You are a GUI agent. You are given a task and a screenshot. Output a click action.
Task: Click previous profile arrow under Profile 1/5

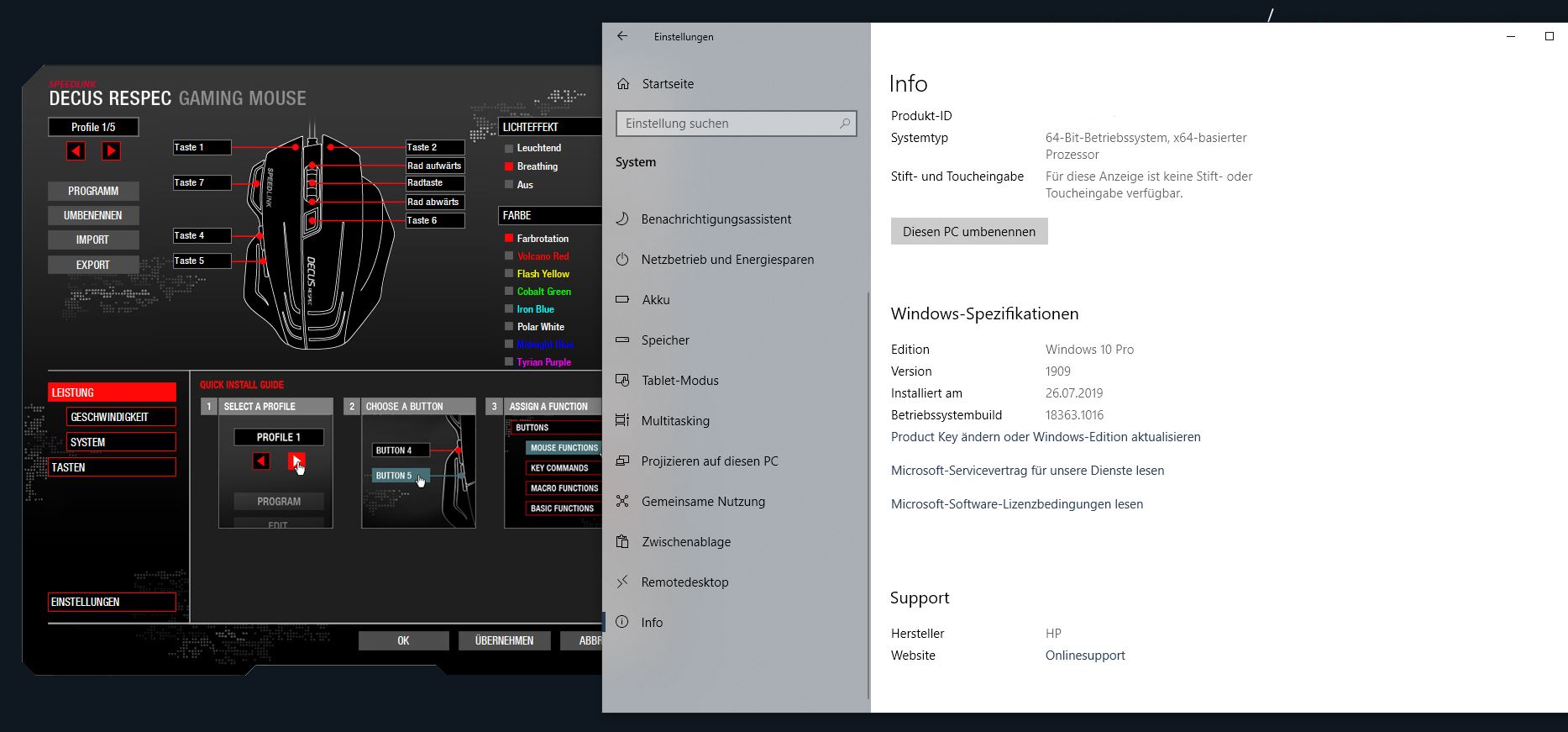click(x=76, y=150)
